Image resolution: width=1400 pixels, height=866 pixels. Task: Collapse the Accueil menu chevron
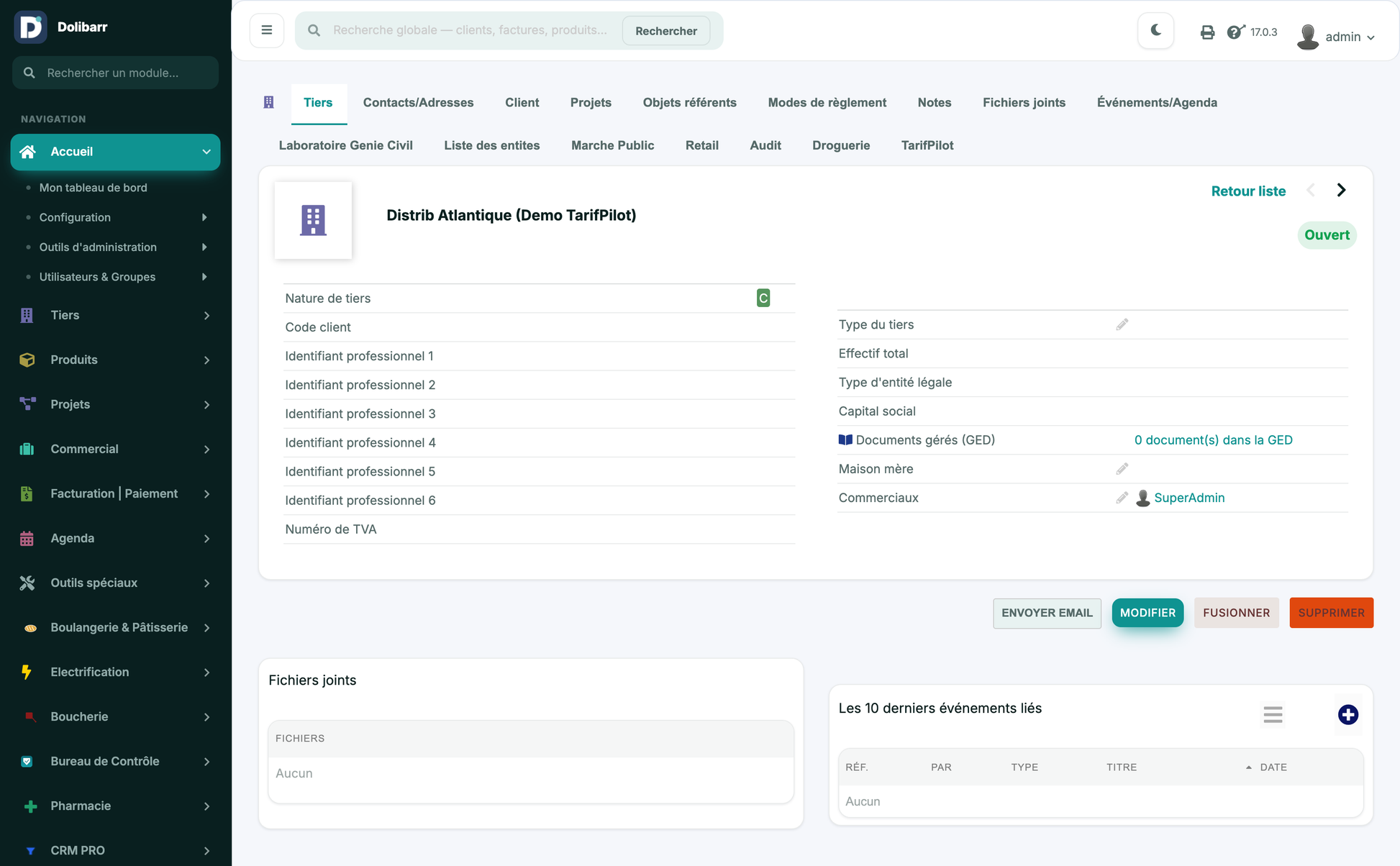[206, 152]
